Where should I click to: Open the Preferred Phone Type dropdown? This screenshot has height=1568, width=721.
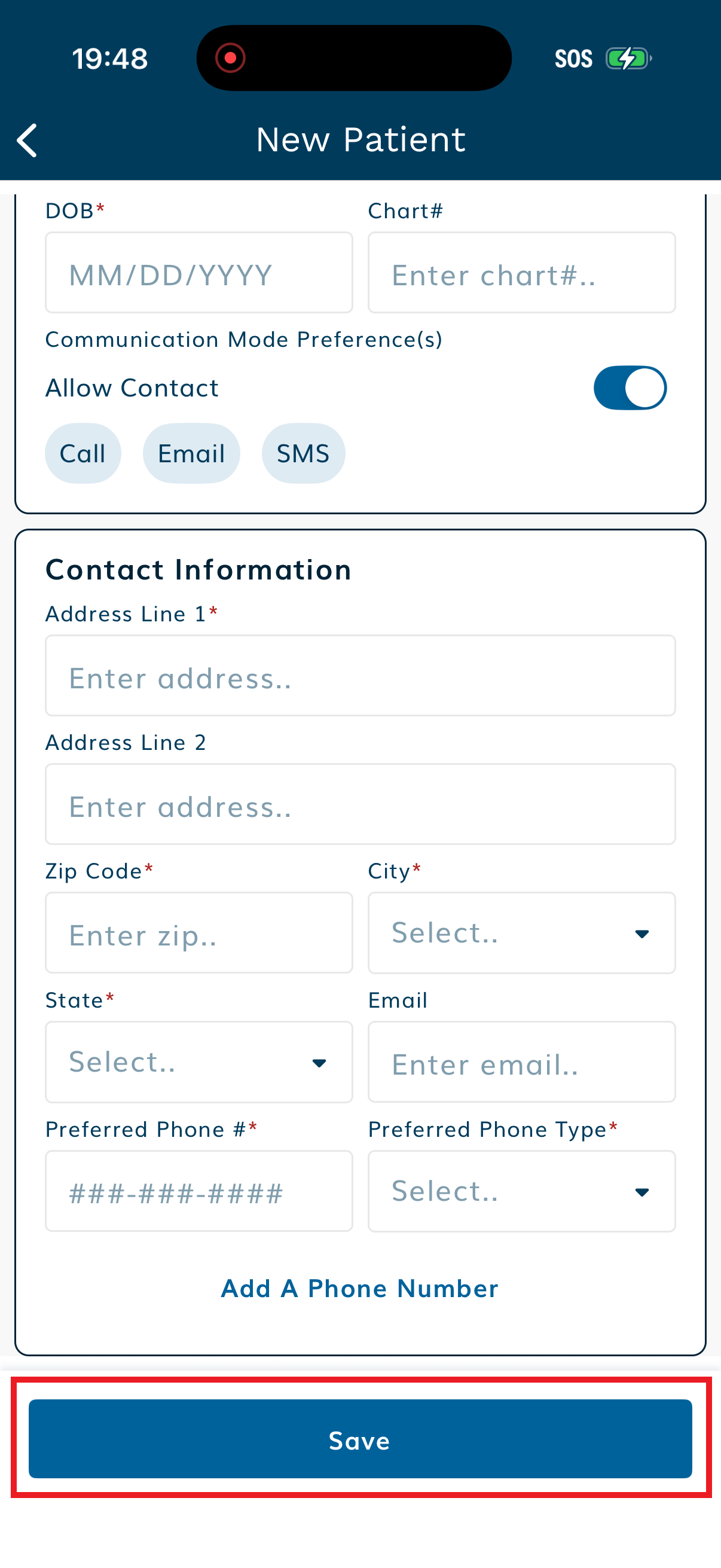click(521, 1191)
